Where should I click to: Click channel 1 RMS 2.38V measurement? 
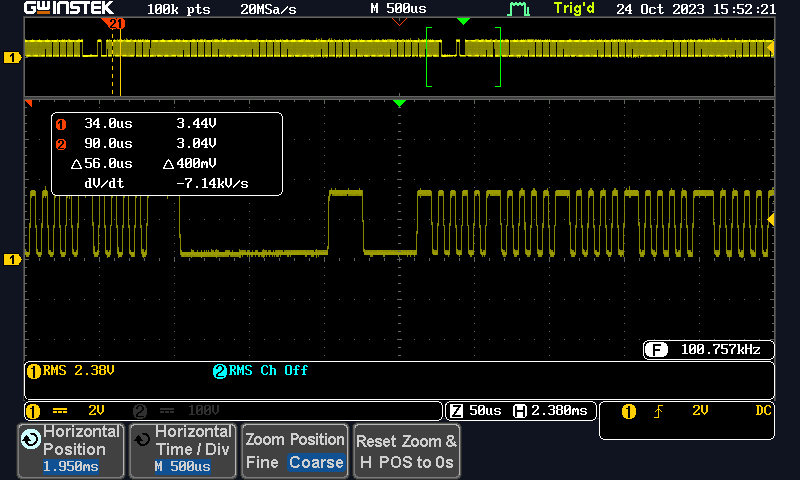(x=70, y=371)
